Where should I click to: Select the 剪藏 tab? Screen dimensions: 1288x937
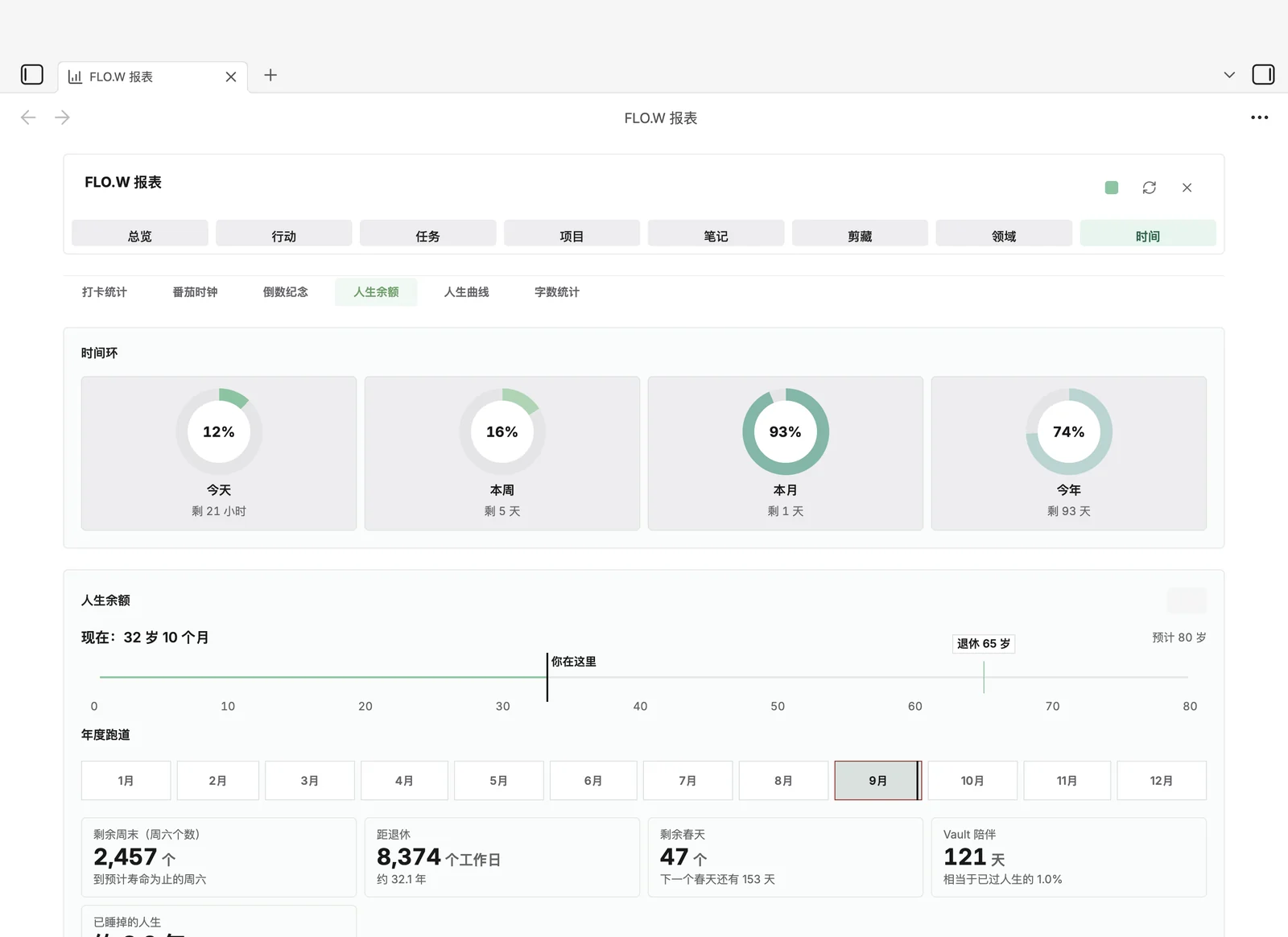click(x=861, y=233)
